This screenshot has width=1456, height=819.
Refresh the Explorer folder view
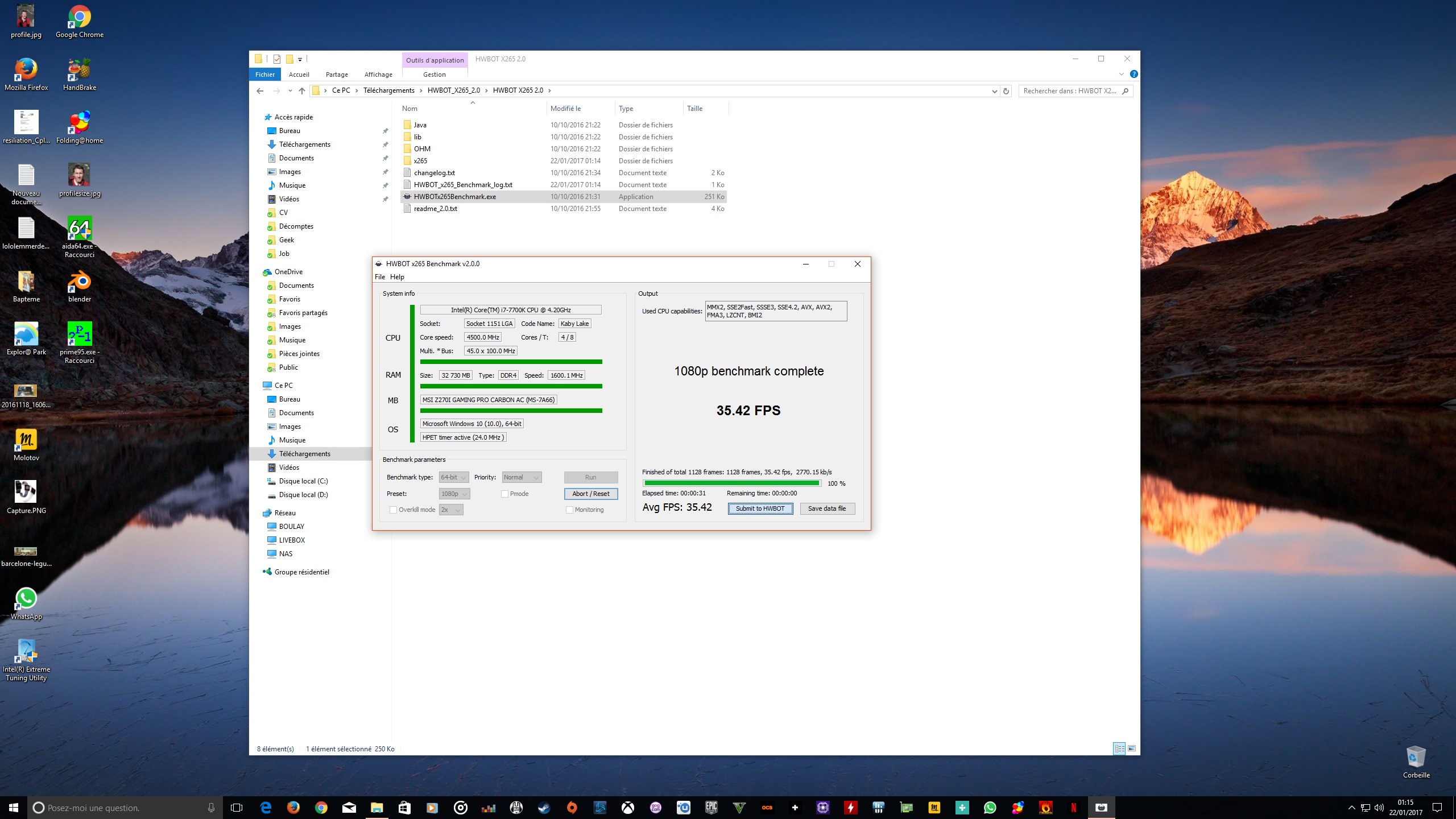tap(1006, 91)
